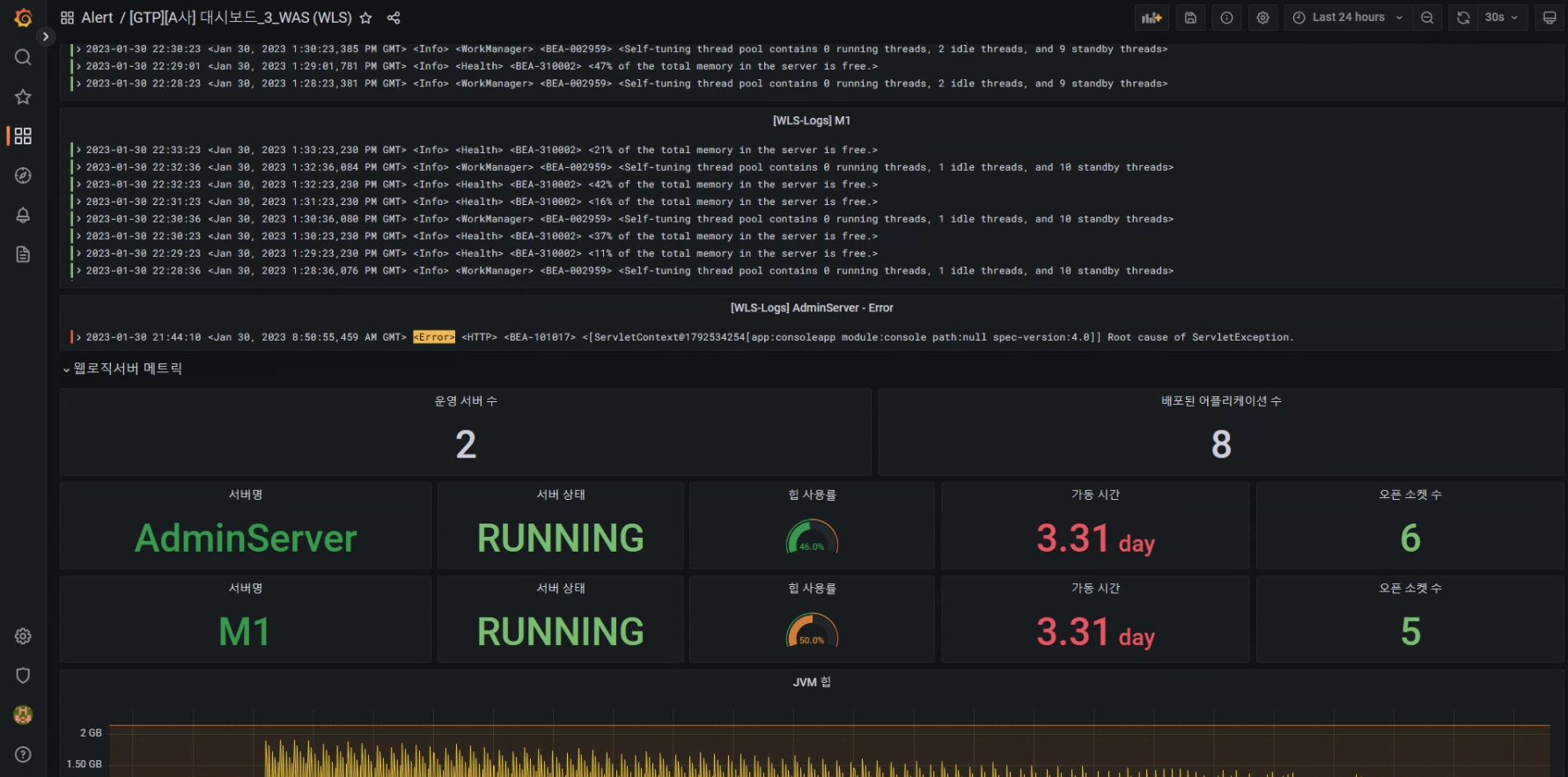
Task: Open the [WLS-Logs] M1 panel title
Action: 812,121
